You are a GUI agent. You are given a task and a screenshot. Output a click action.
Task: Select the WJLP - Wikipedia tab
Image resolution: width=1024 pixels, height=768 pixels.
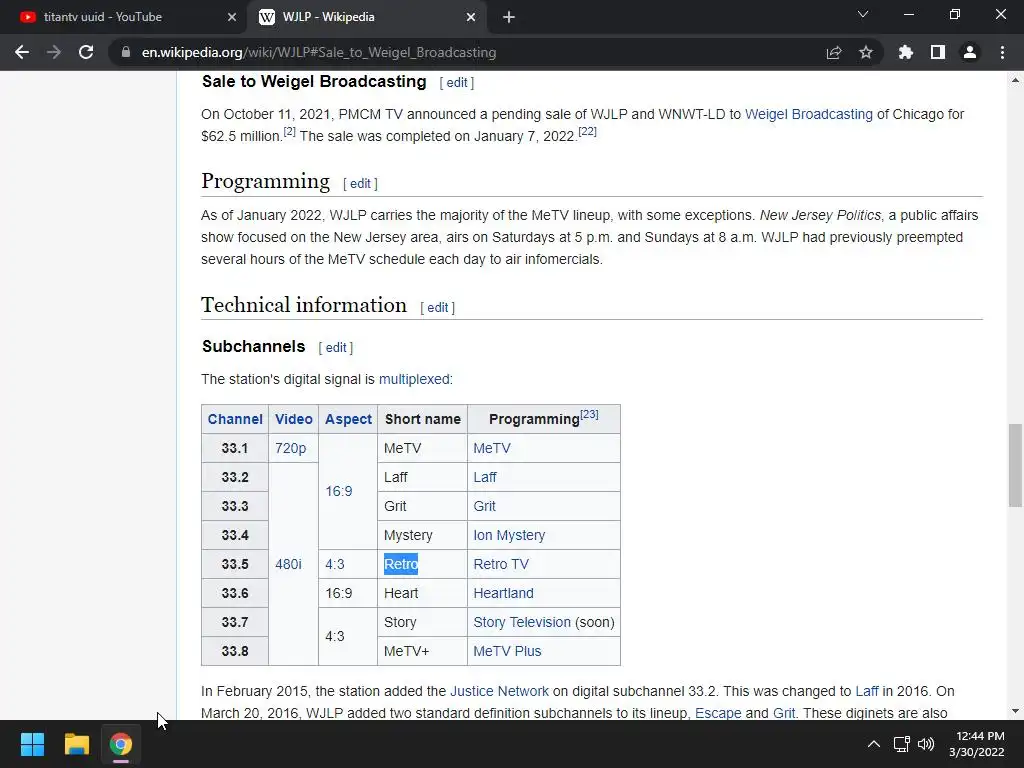click(366, 17)
